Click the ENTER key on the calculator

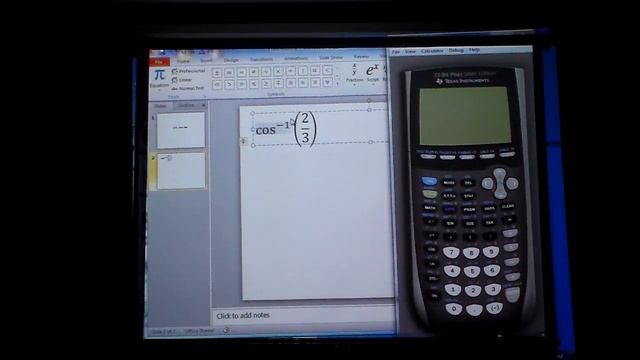[x=513, y=294]
